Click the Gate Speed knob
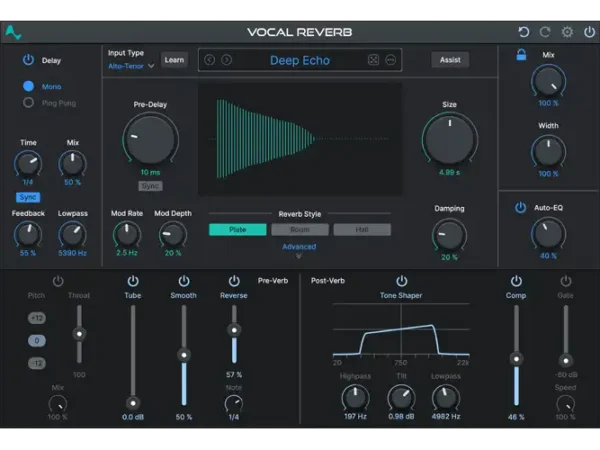Screen dimensions: 600x450 (566, 404)
